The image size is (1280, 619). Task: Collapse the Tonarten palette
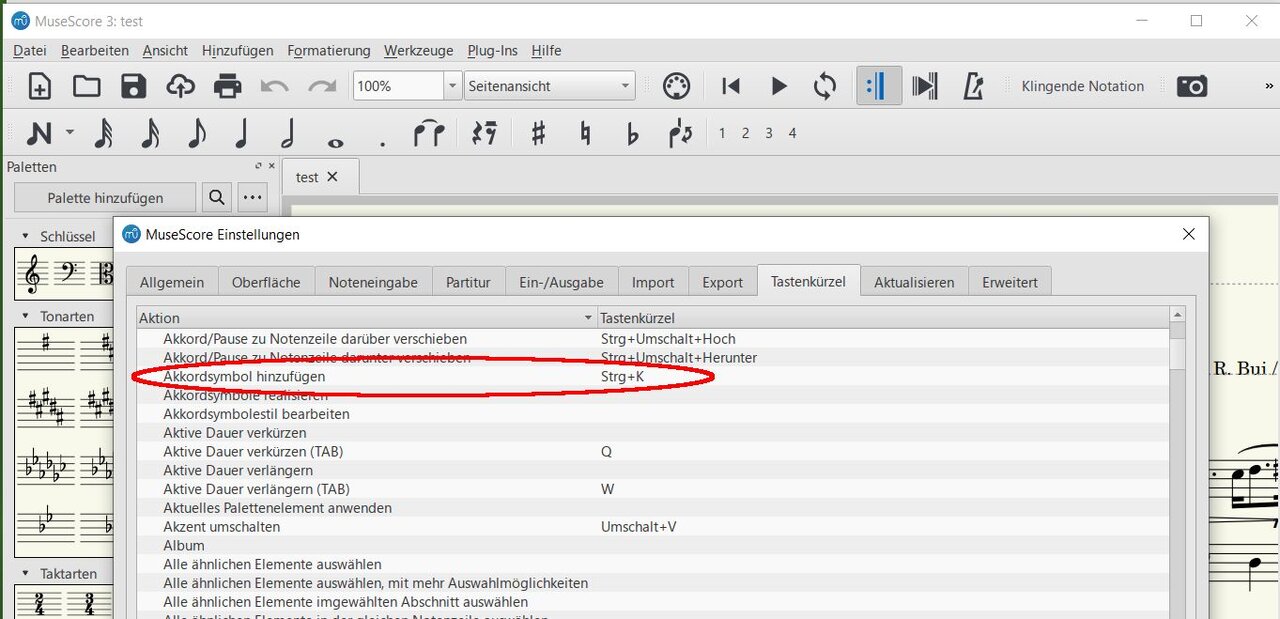coord(26,316)
